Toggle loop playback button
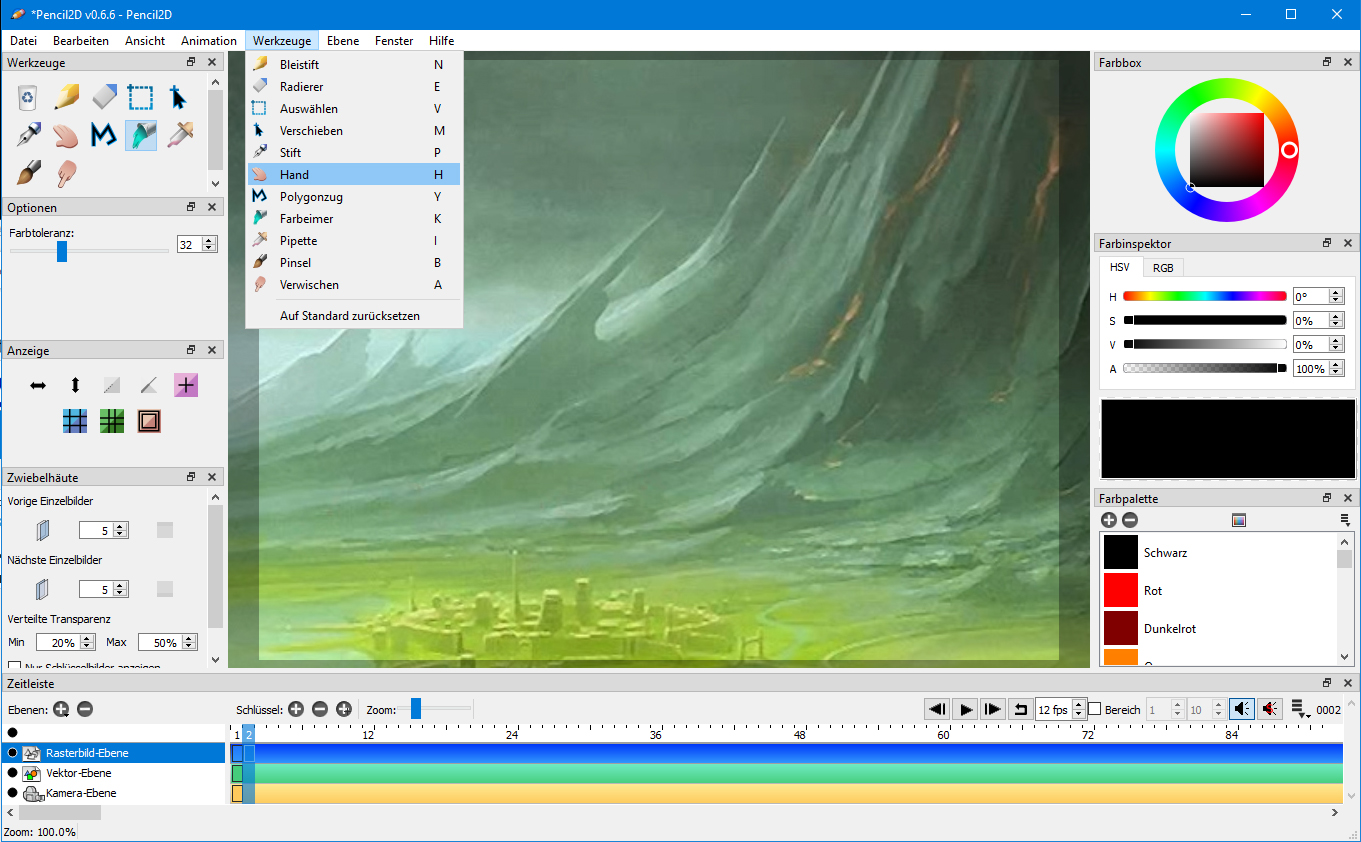The height and width of the screenshot is (842, 1361). tap(1020, 709)
